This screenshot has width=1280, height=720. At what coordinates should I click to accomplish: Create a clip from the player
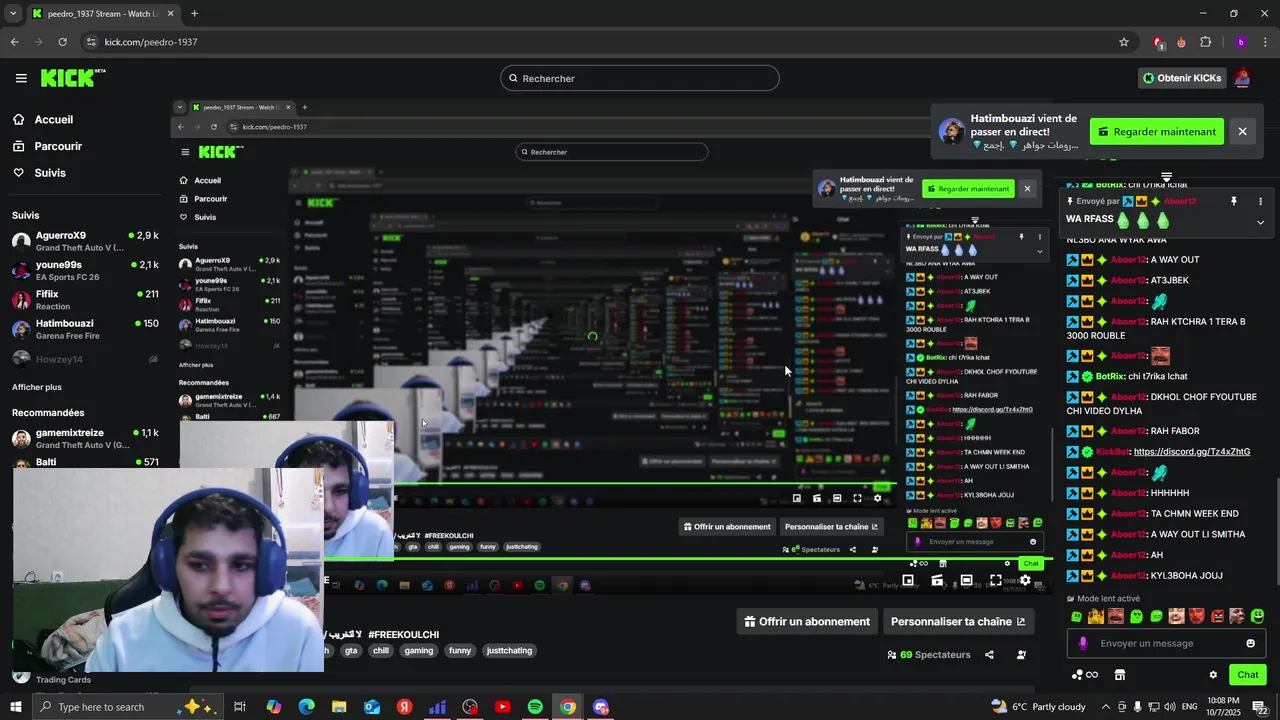point(937,580)
